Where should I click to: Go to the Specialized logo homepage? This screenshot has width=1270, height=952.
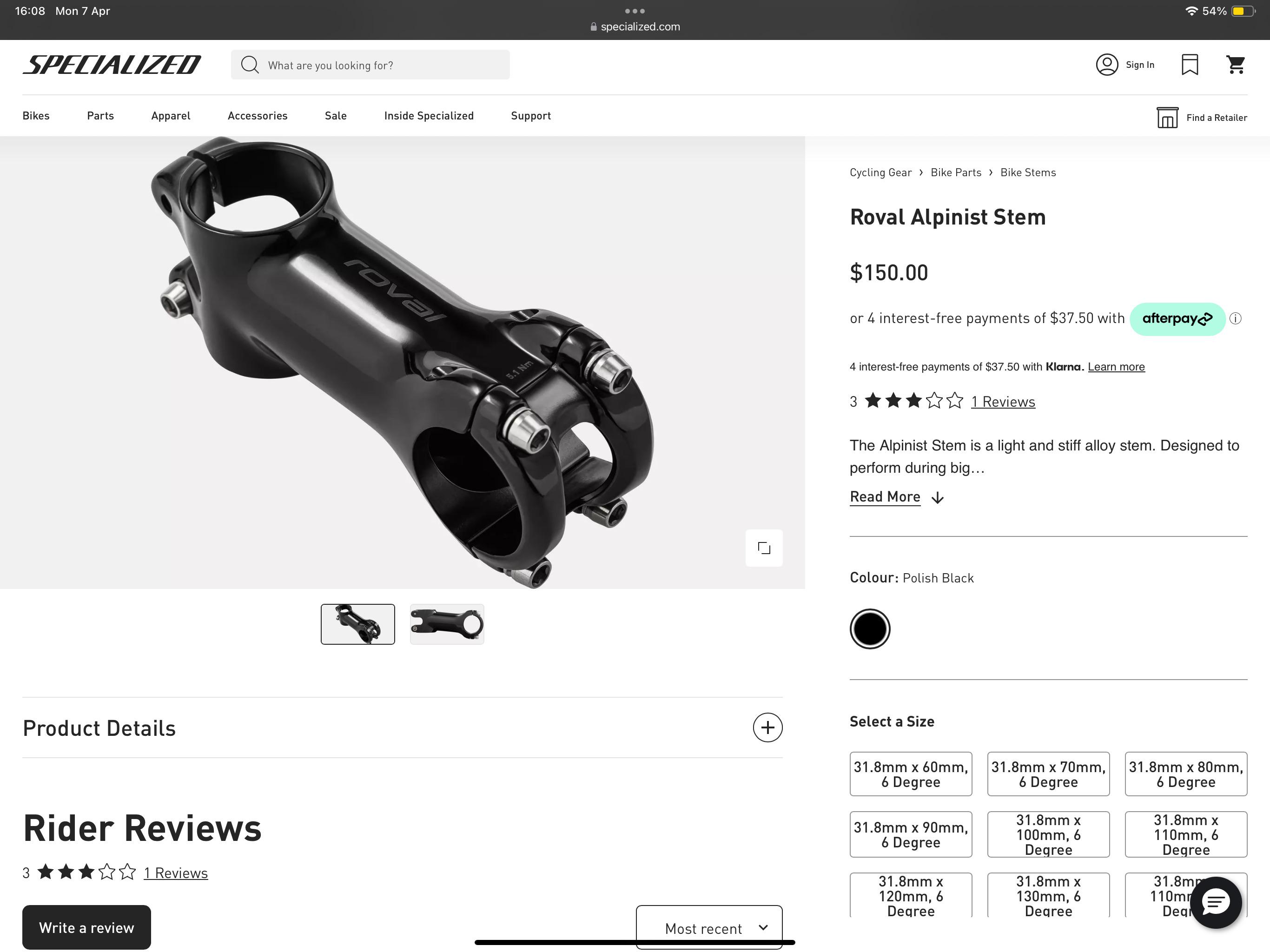coord(112,65)
